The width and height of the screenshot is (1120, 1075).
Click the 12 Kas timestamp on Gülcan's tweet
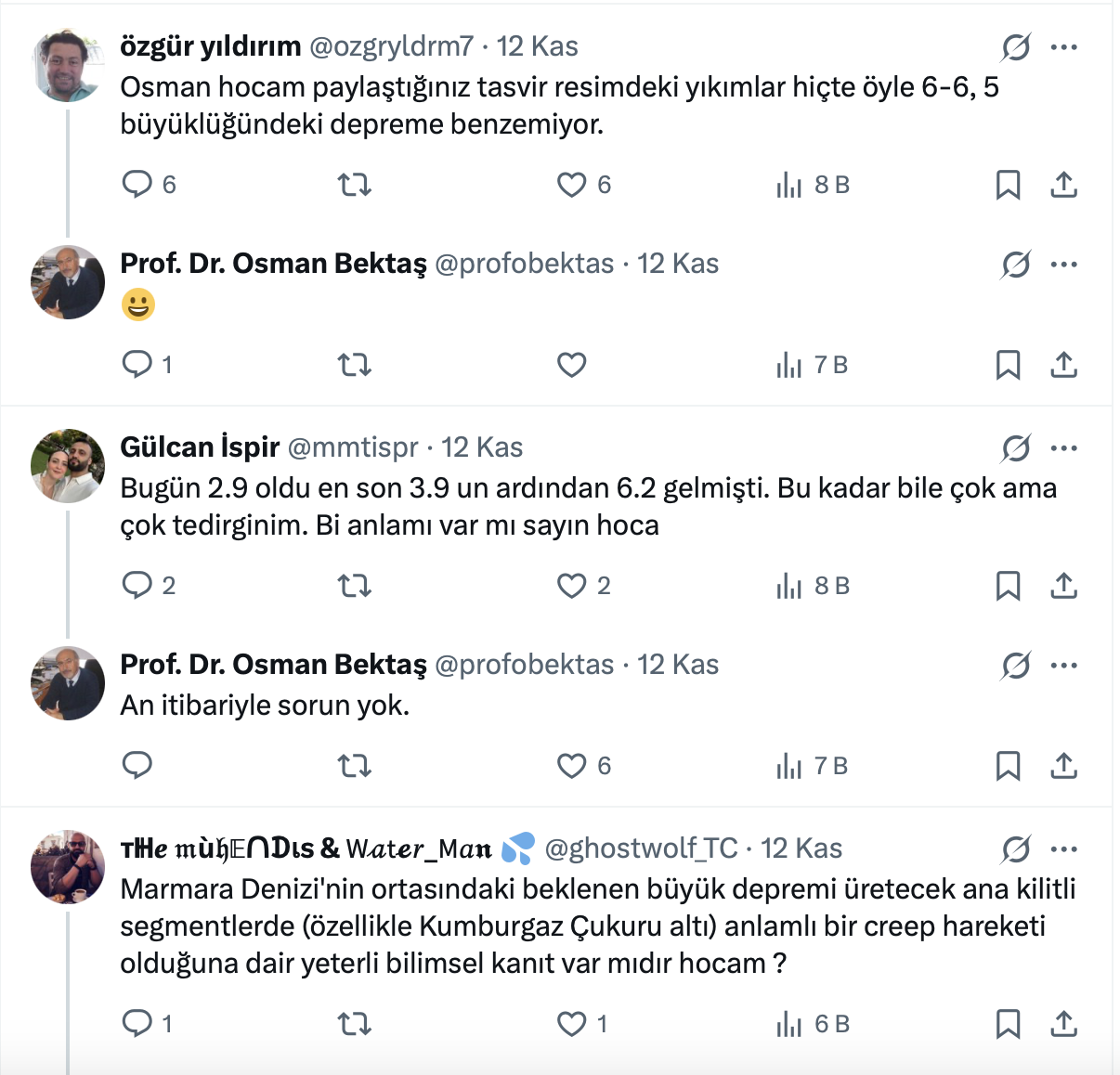482,447
